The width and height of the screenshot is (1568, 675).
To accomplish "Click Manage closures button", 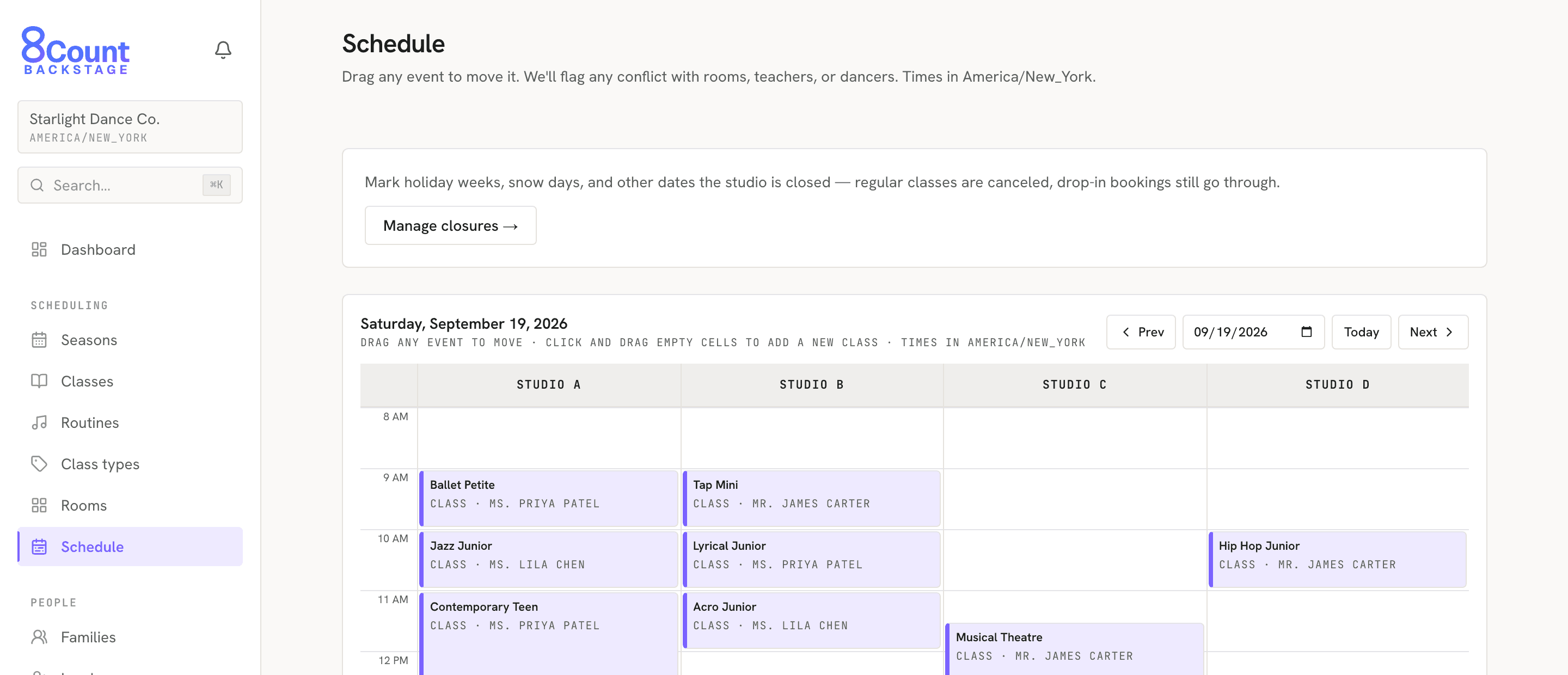I will coord(450,225).
